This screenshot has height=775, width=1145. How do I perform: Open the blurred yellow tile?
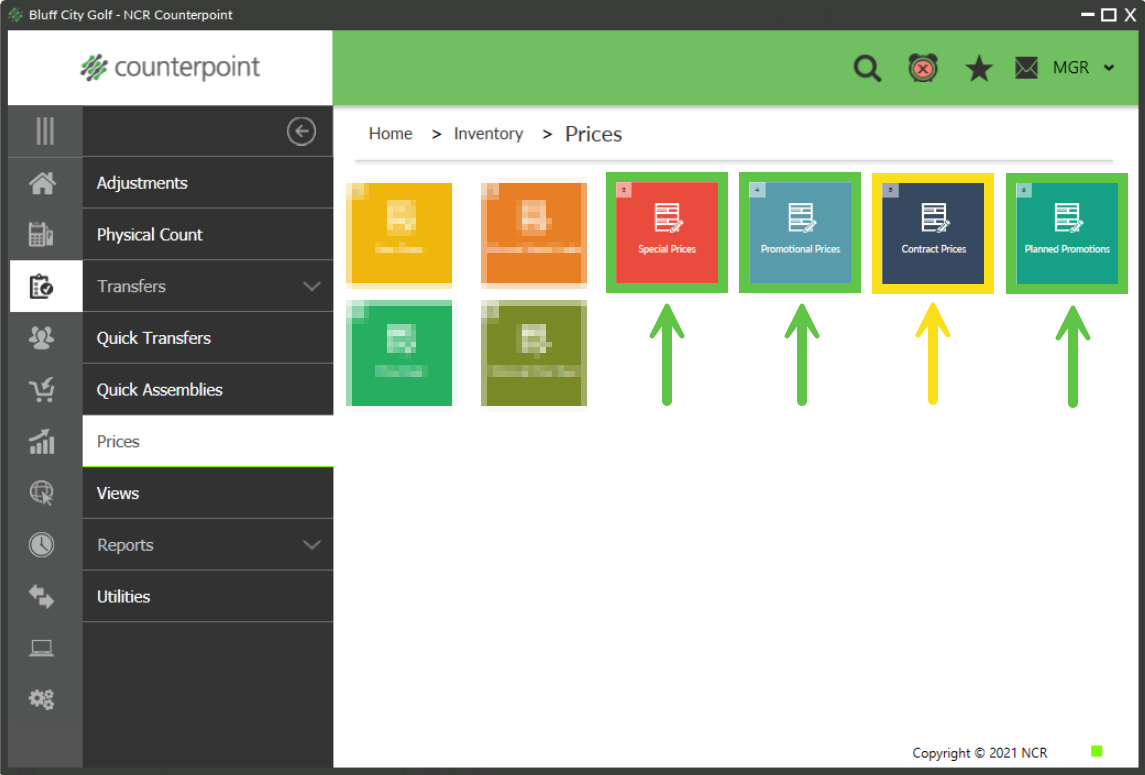tap(399, 233)
